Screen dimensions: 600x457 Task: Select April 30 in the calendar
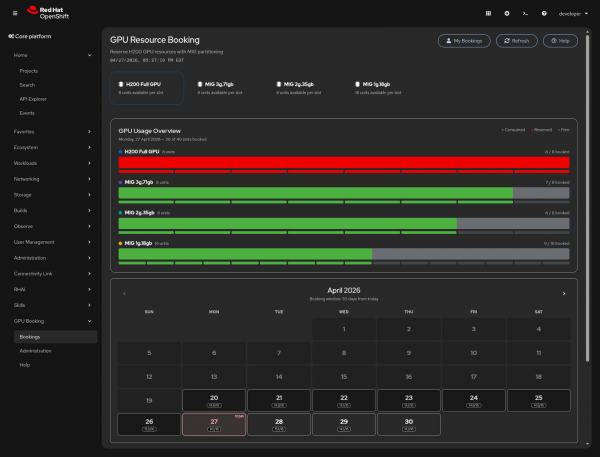409,424
